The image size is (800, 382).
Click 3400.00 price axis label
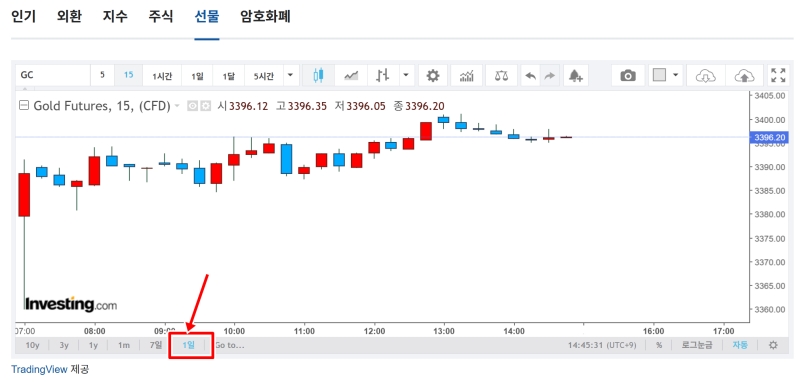pos(769,119)
